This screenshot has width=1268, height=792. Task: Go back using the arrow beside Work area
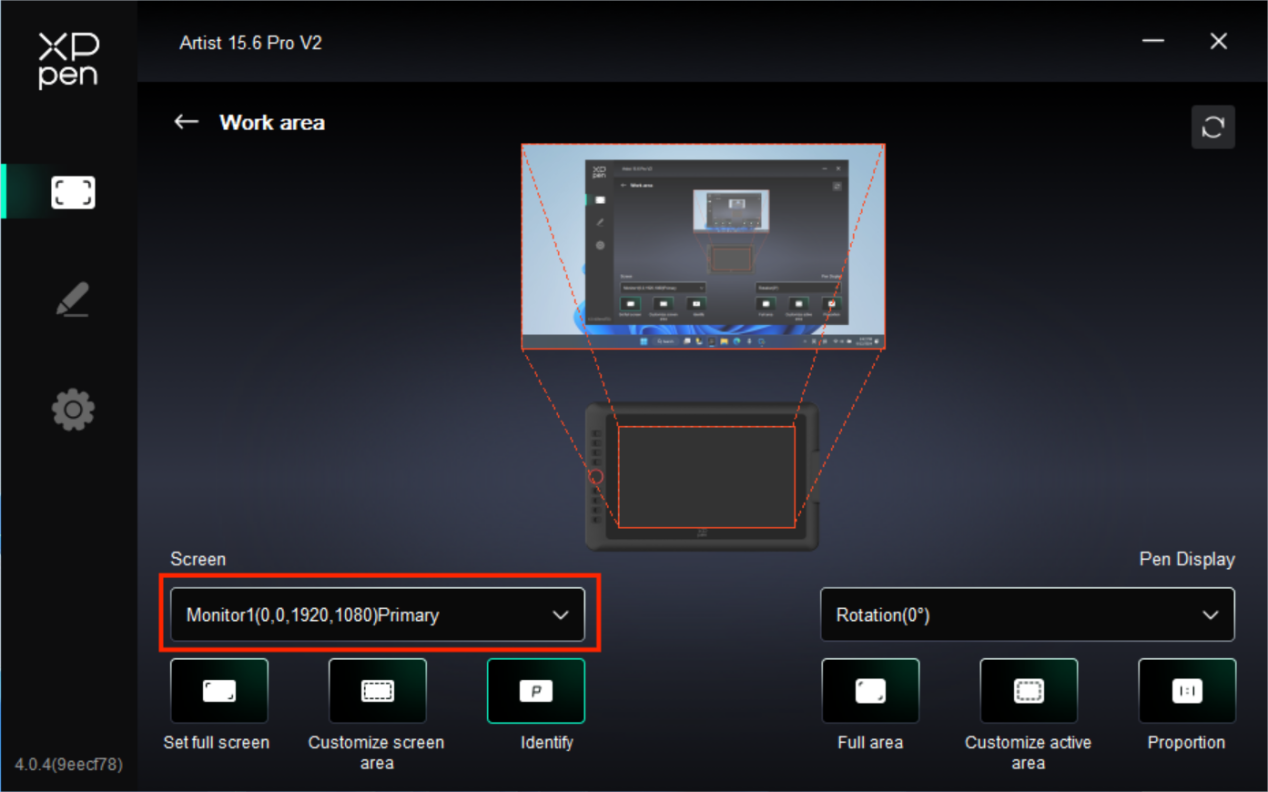pos(186,122)
